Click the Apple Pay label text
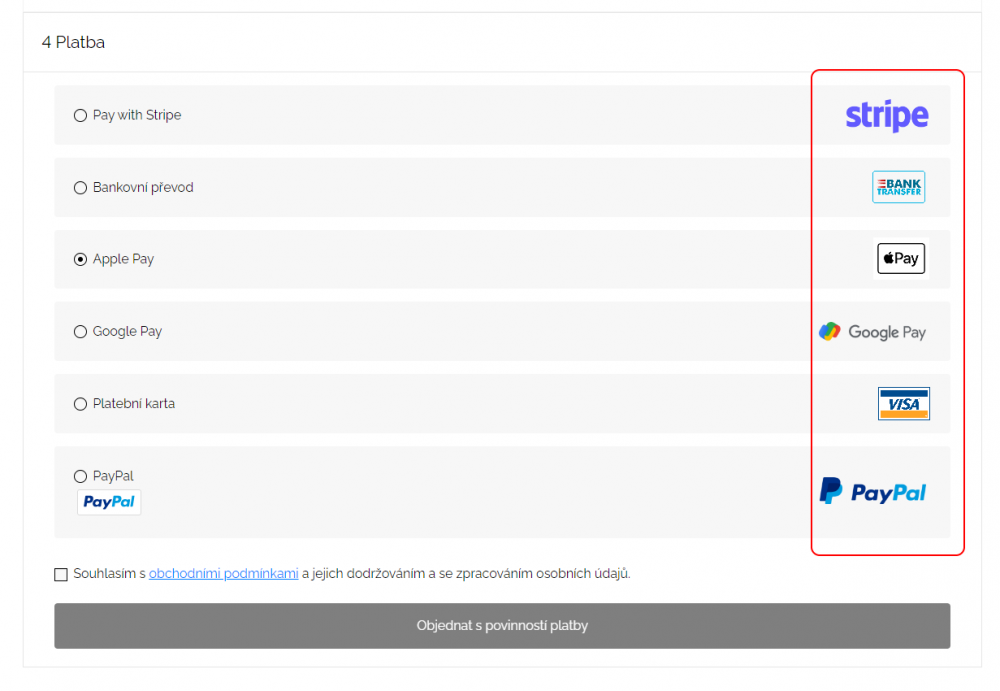This screenshot has width=1000, height=691. [123, 259]
